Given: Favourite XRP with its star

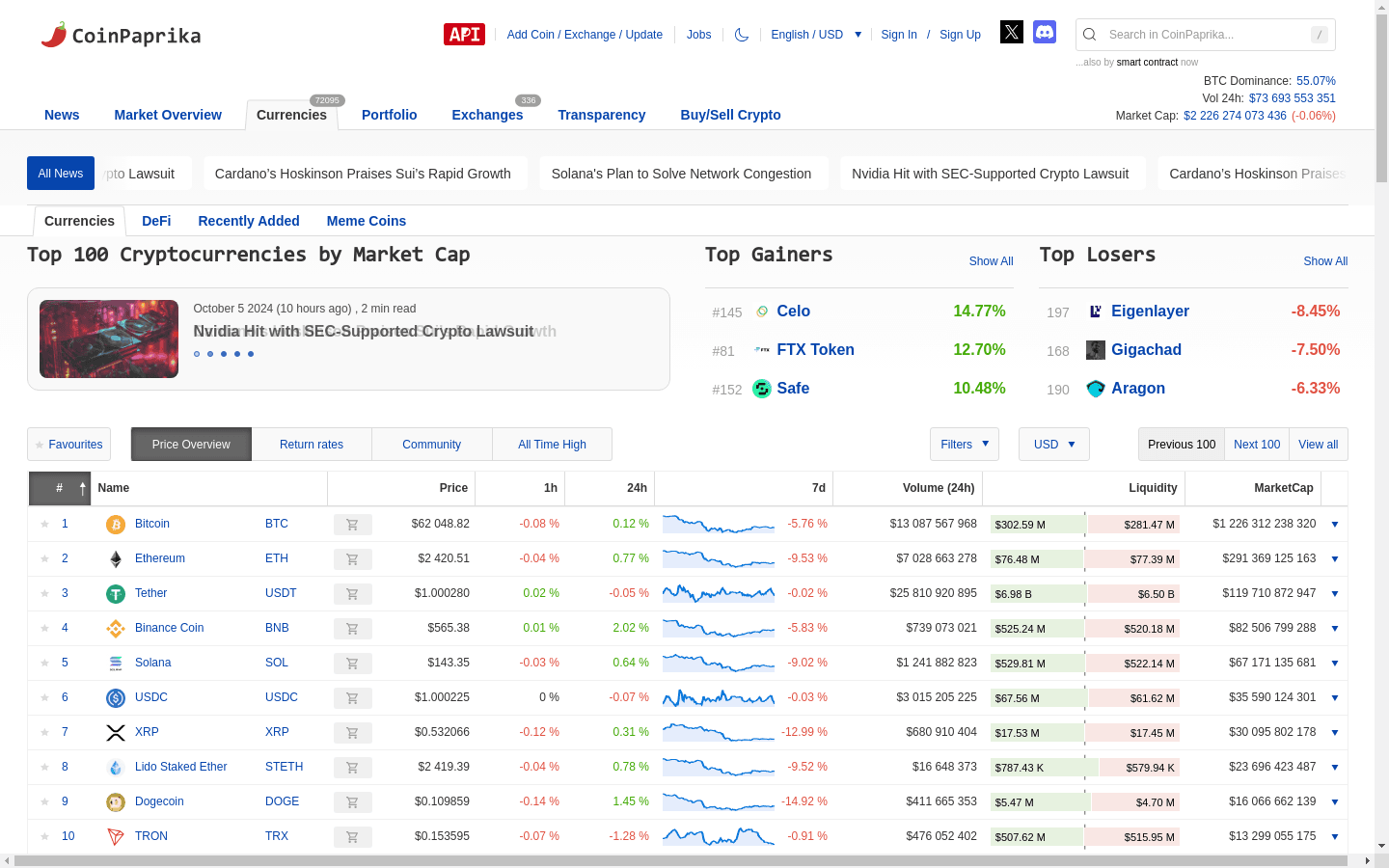Looking at the screenshot, I should coord(44,732).
